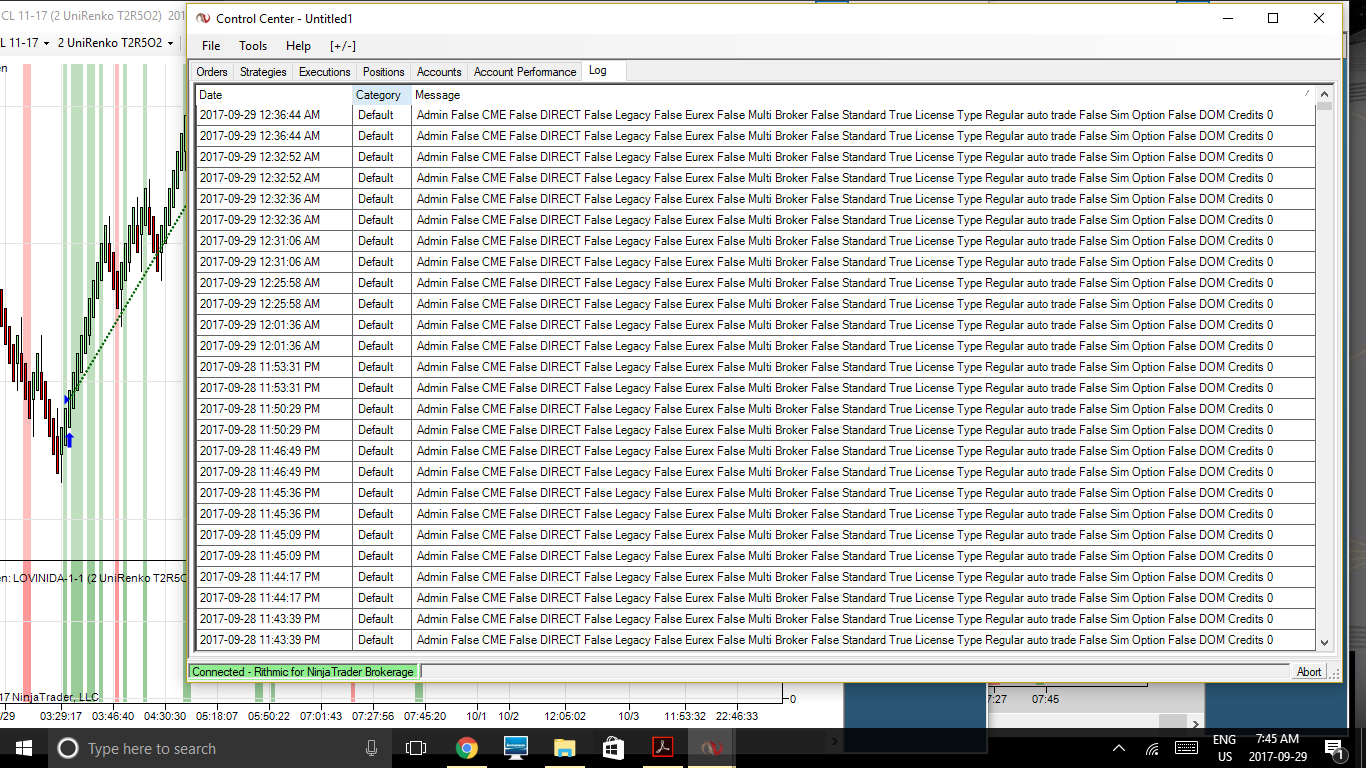Click the NinjaTrader icon on the taskbar
This screenshot has height=768, width=1366.
[712, 748]
